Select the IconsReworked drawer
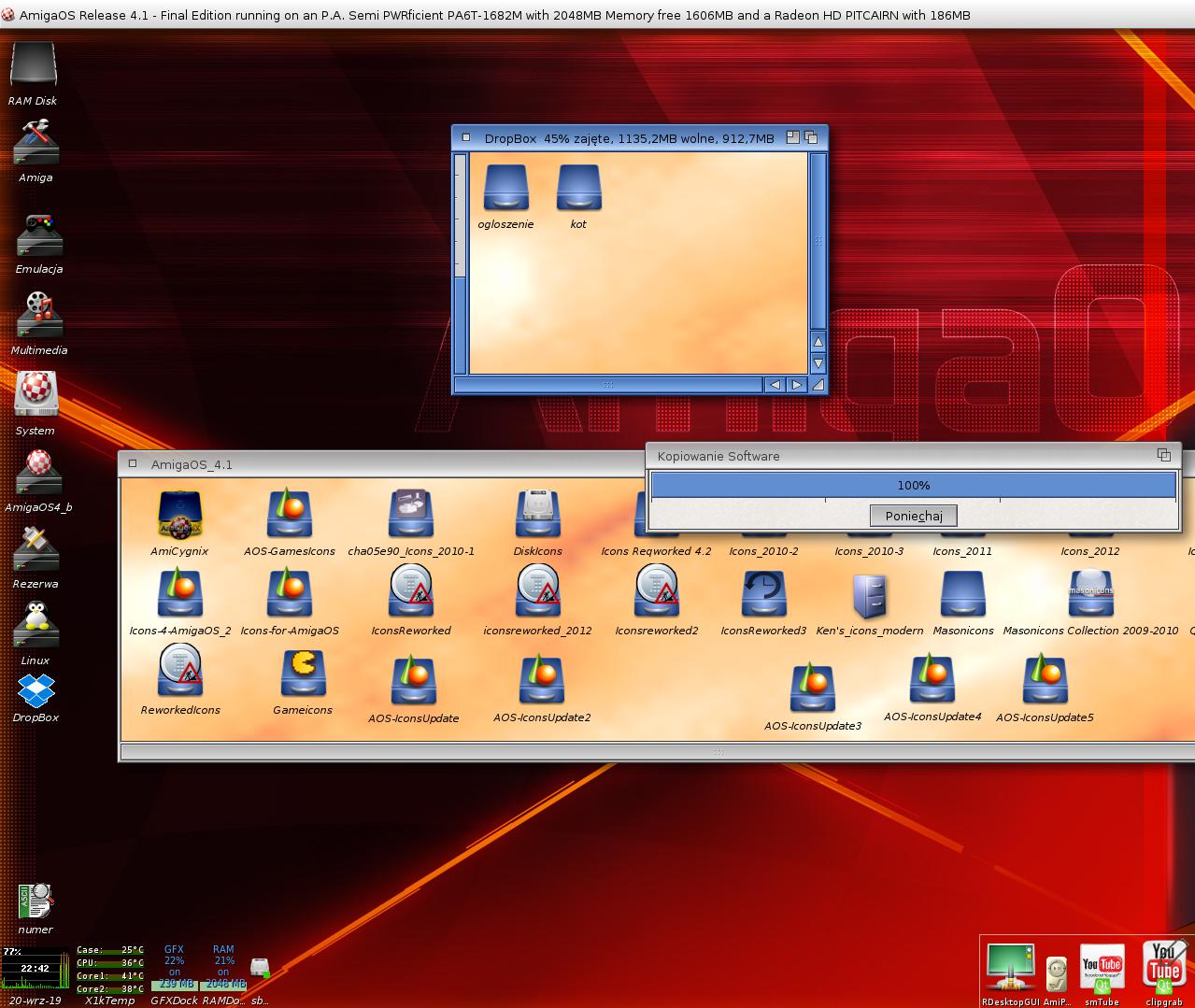Screen dimensions: 1195x1008 [411, 592]
